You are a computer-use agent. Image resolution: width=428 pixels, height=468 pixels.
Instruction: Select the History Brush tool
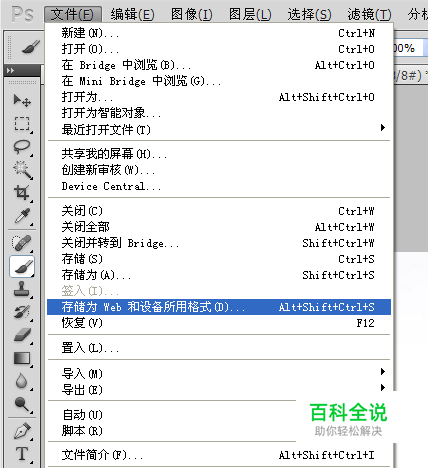click(22, 312)
